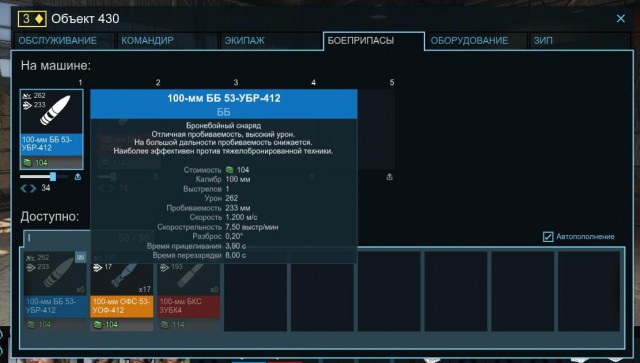Screen dimensions: 640x363
Task: Switch to the КОМАНДИР tab
Action: (x=168, y=41)
